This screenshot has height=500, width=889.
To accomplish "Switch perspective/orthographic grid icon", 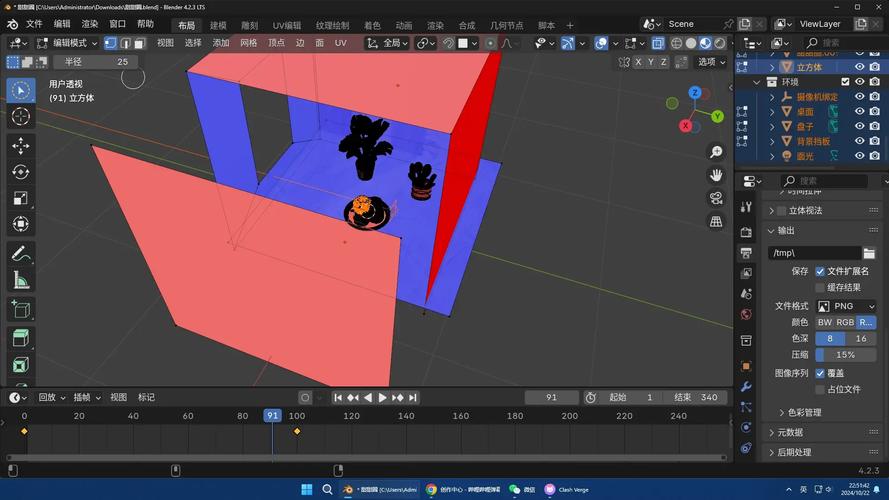I will pos(716,221).
